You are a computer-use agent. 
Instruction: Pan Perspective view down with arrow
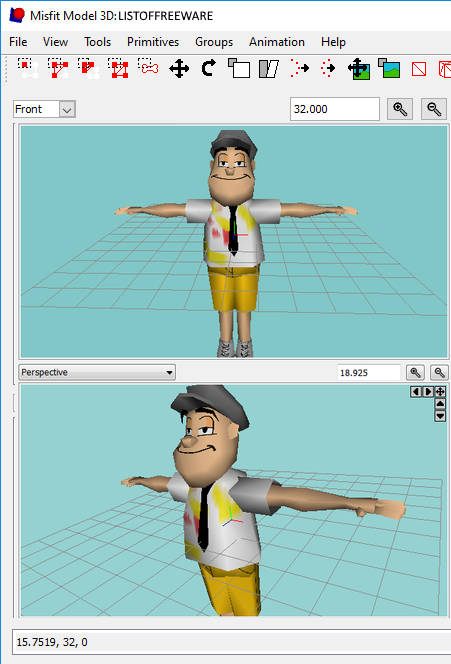[x=440, y=416]
